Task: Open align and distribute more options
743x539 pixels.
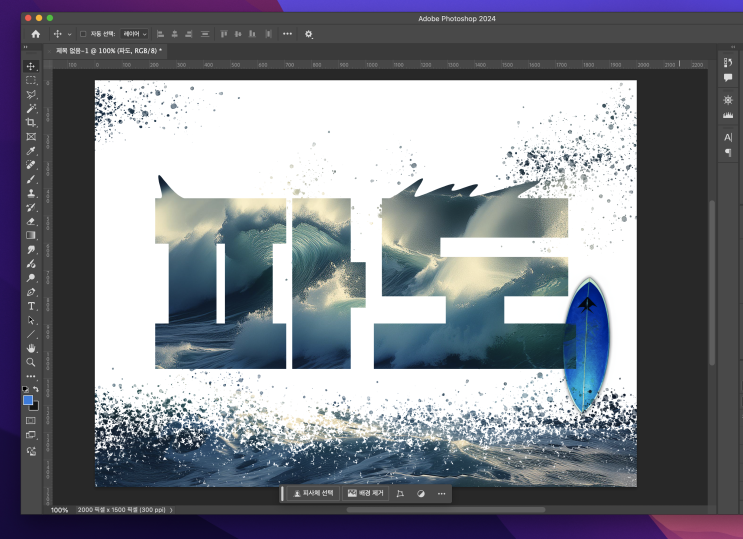Action: 287,34
